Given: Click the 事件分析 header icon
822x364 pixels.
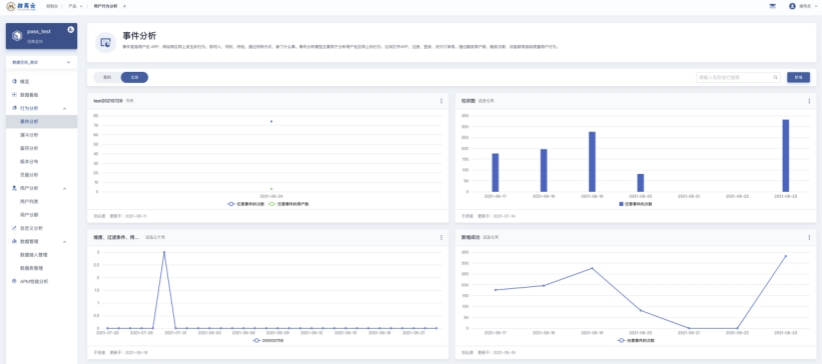Looking at the screenshot, I should click(105, 42).
